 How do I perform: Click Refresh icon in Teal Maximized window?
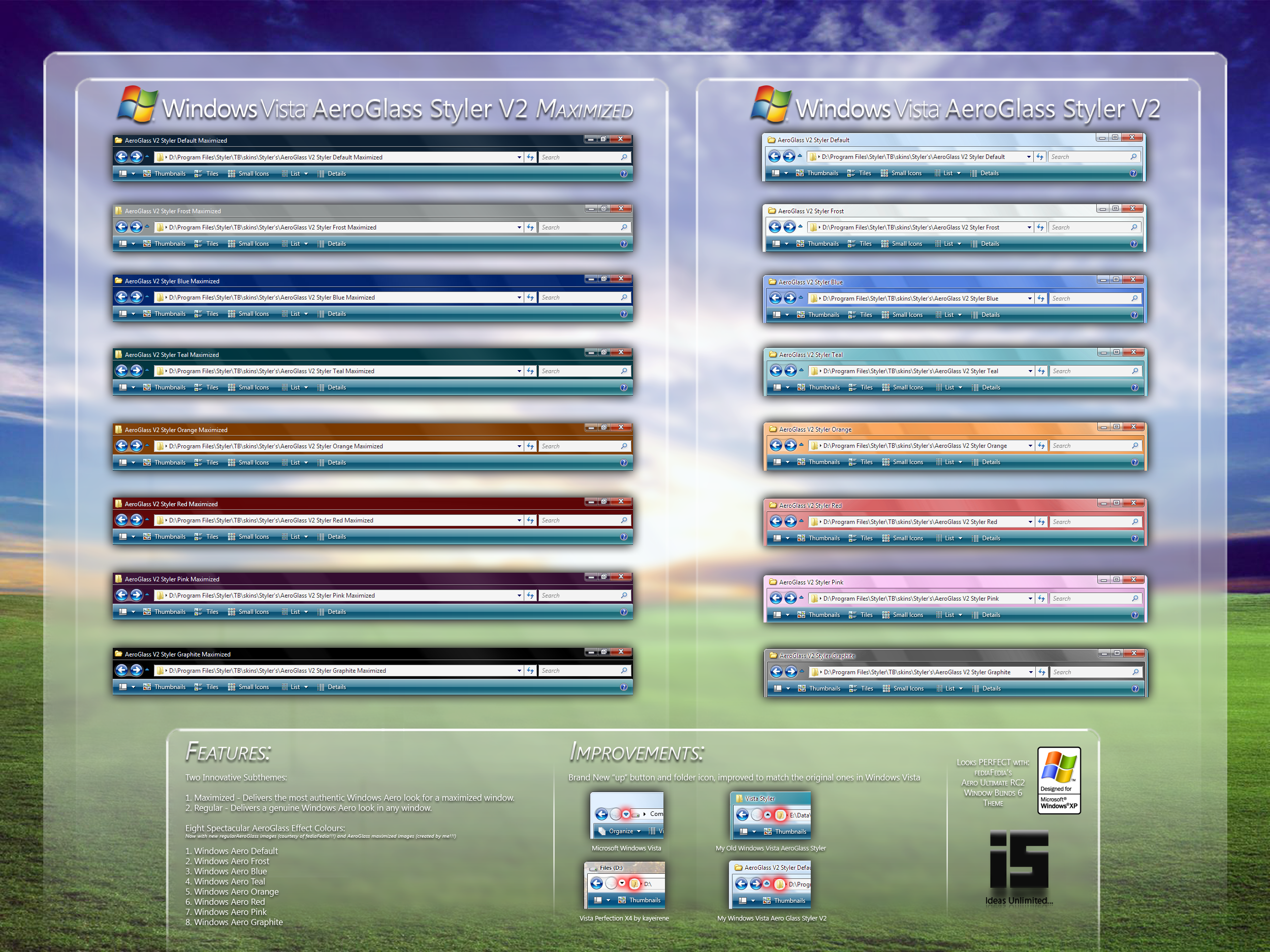pyautogui.click(x=530, y=371)
